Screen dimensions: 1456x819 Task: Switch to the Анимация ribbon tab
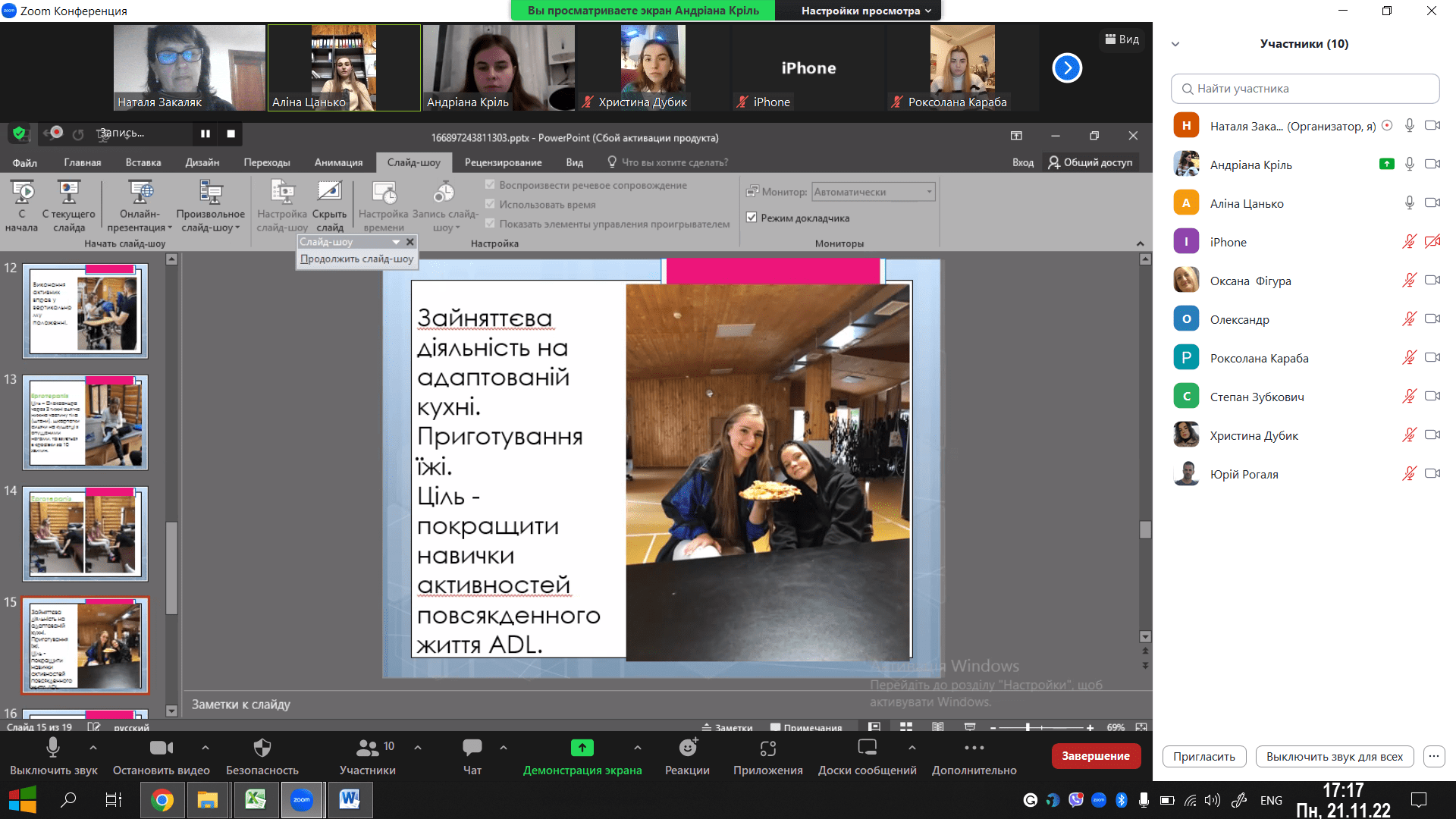pyautogui.click(x=338, y=162)
